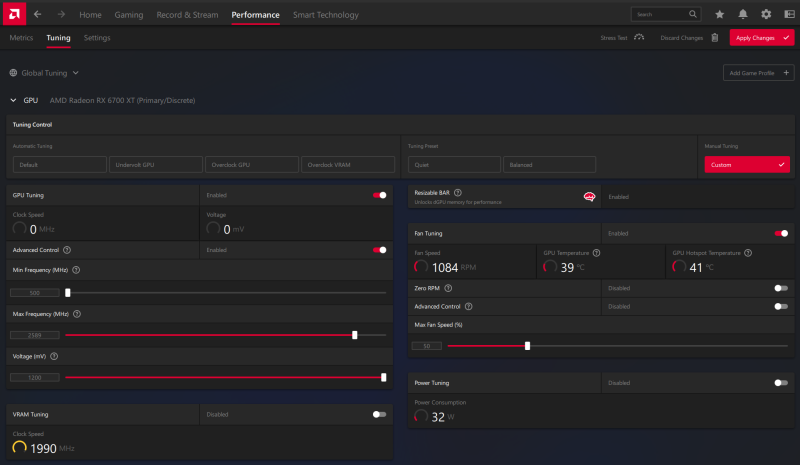Open help for Resizable BAR

tap(458, 192)
